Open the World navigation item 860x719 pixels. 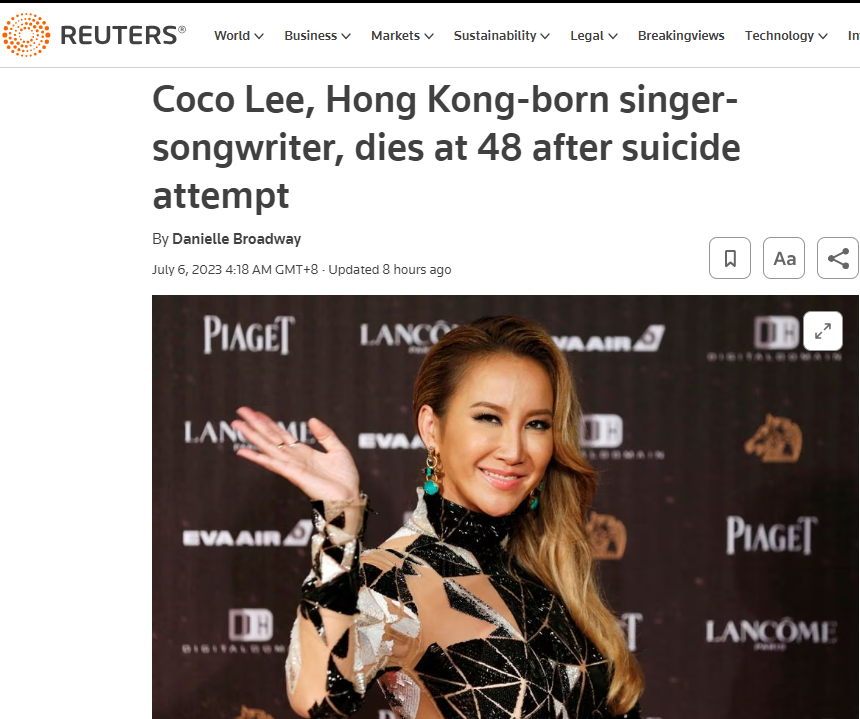pos(232,36)
